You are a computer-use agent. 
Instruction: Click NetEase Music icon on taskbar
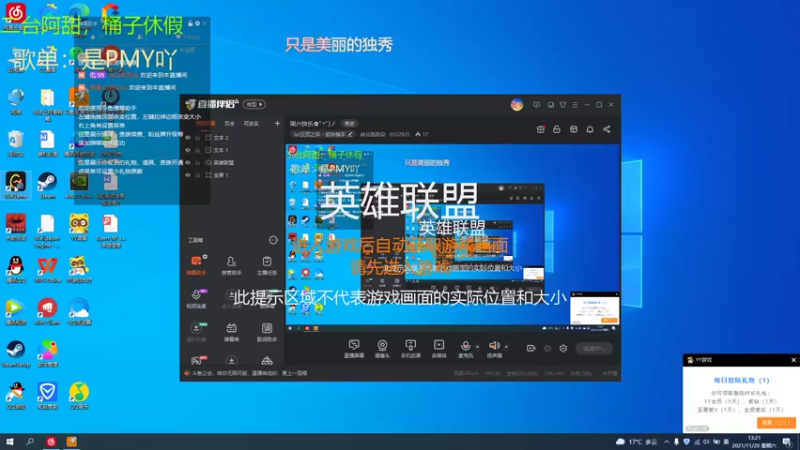[x=51, y=441]
